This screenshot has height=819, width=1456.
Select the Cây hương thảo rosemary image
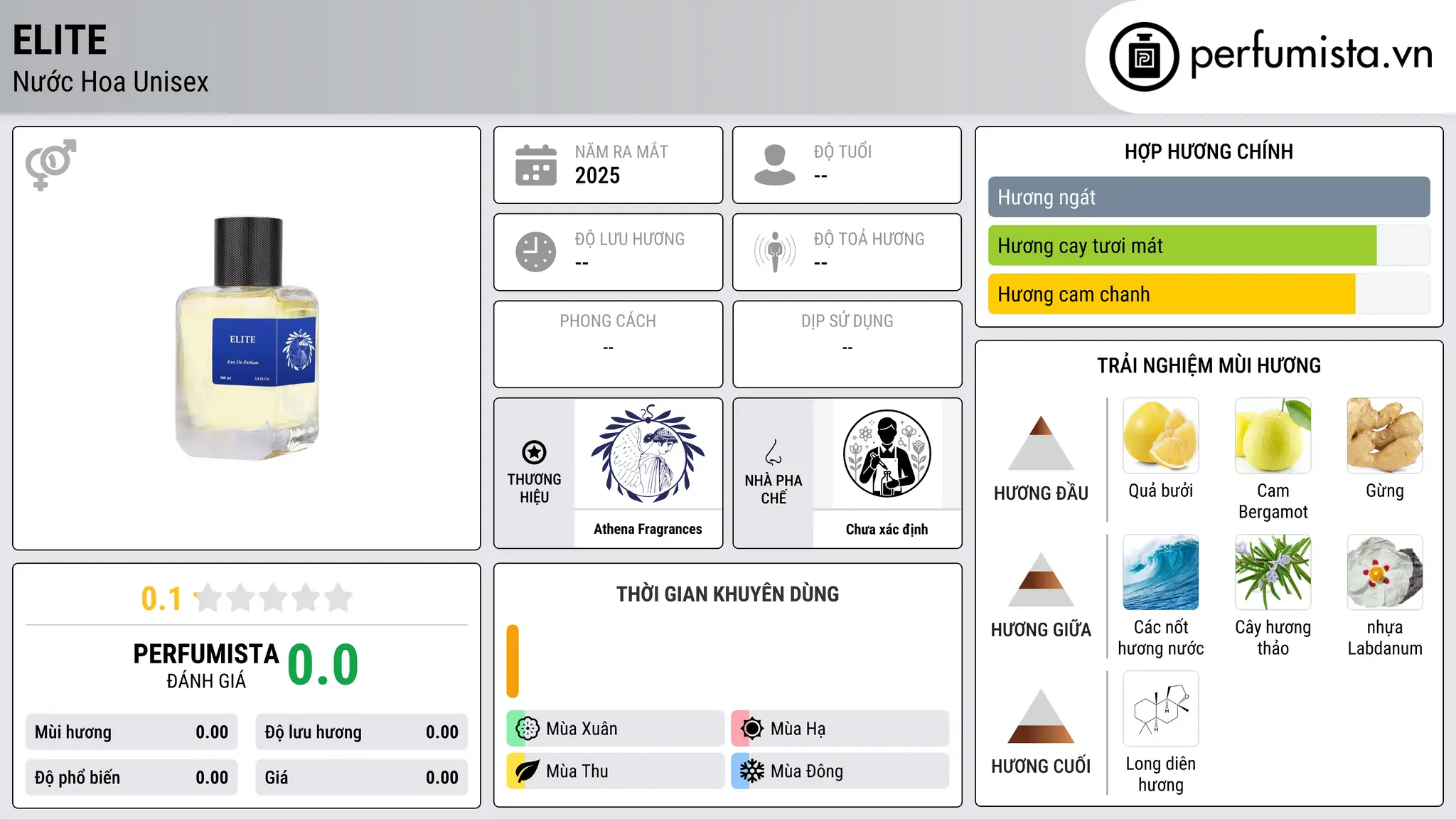(1273, 572)
